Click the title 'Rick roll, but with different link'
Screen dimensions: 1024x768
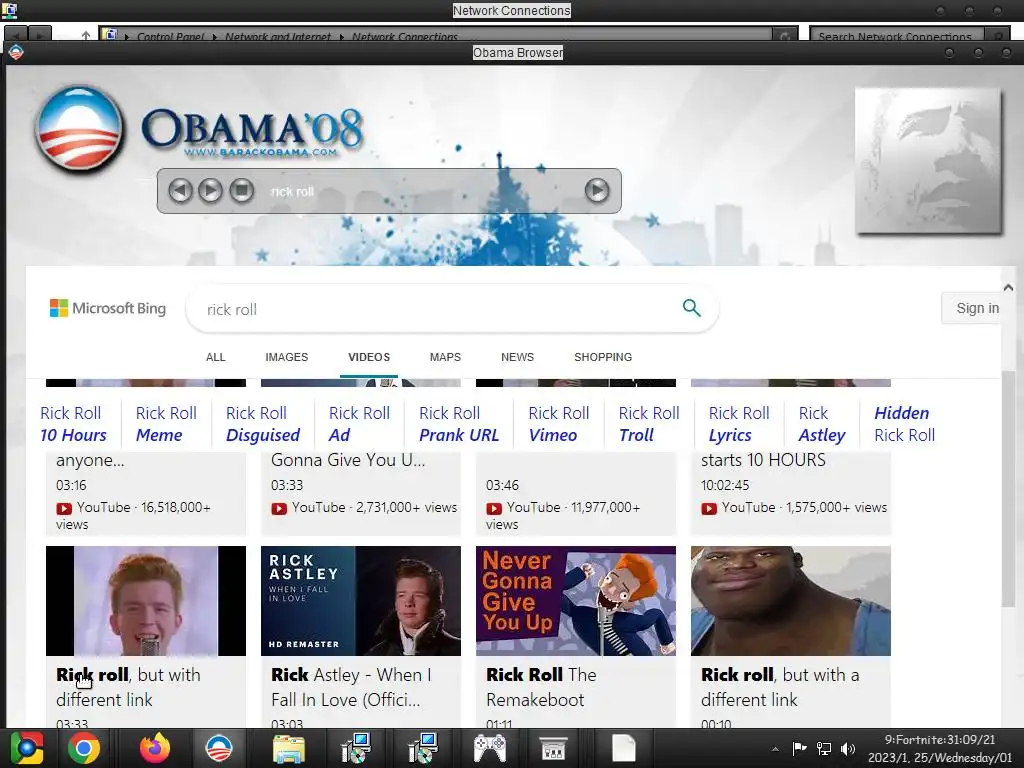click(x=128, y=687)
